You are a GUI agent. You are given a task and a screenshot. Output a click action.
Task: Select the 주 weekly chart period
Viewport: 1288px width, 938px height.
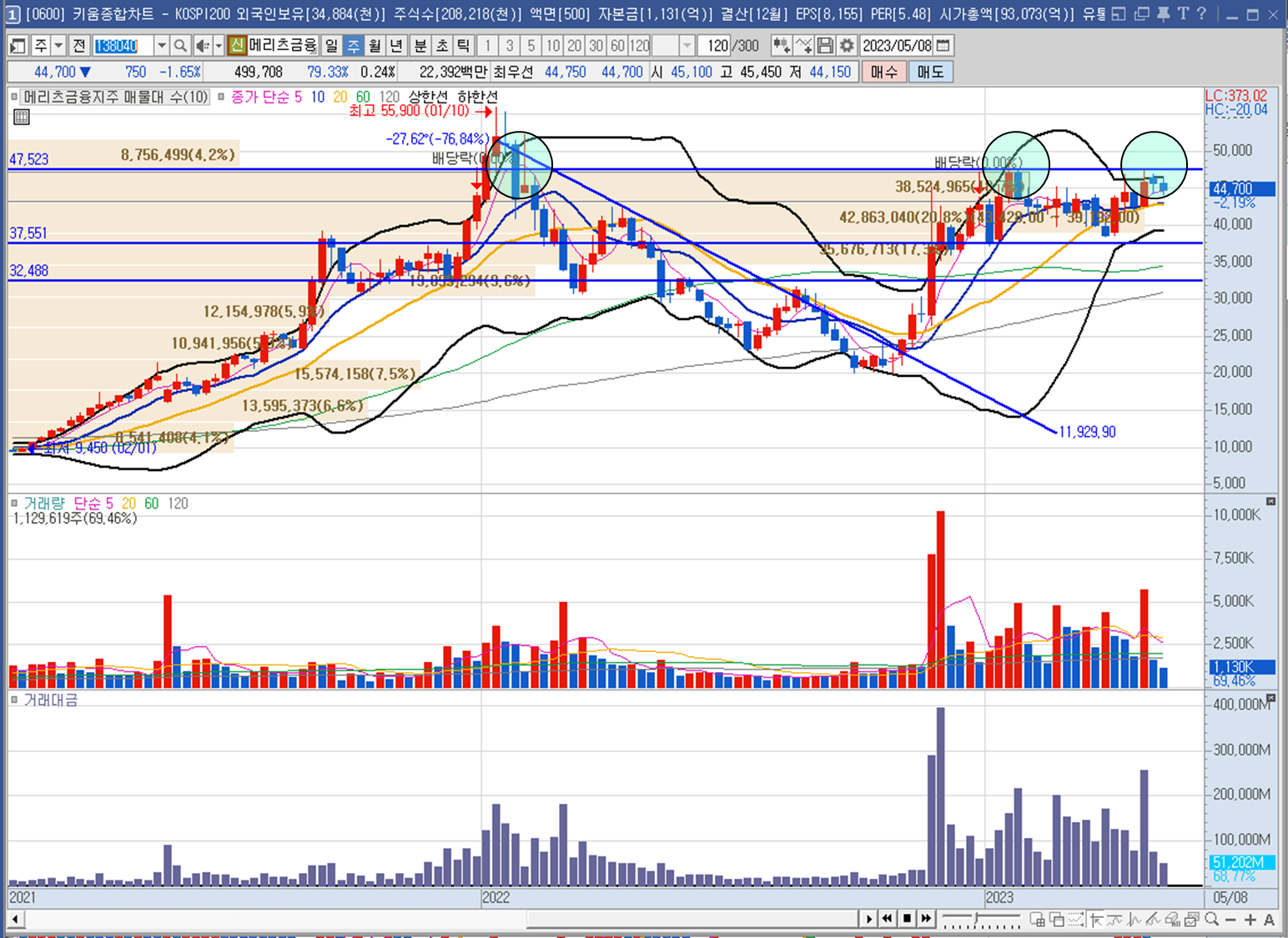pyautogui.click(x=353, y=46)
